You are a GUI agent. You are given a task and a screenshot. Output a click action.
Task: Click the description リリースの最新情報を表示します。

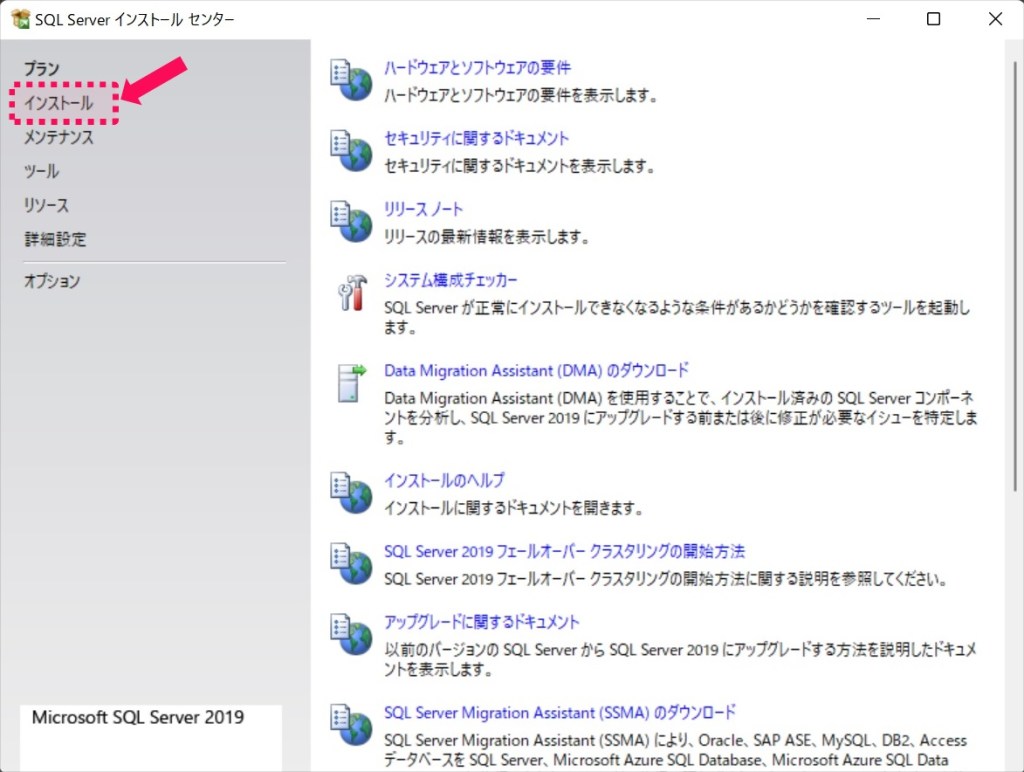click(487, 236)
